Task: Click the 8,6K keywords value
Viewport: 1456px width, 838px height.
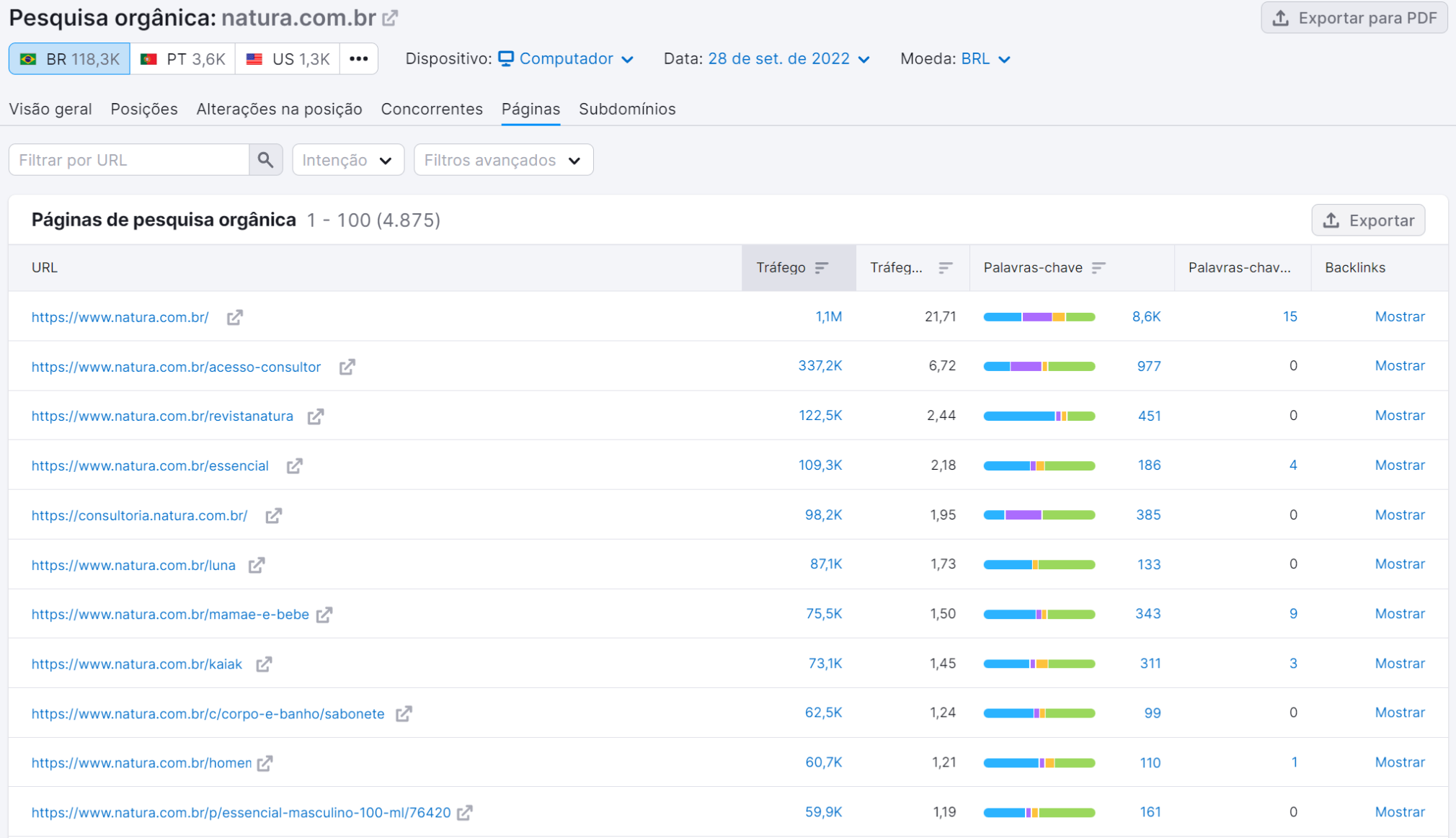Action: (1146, 317)
